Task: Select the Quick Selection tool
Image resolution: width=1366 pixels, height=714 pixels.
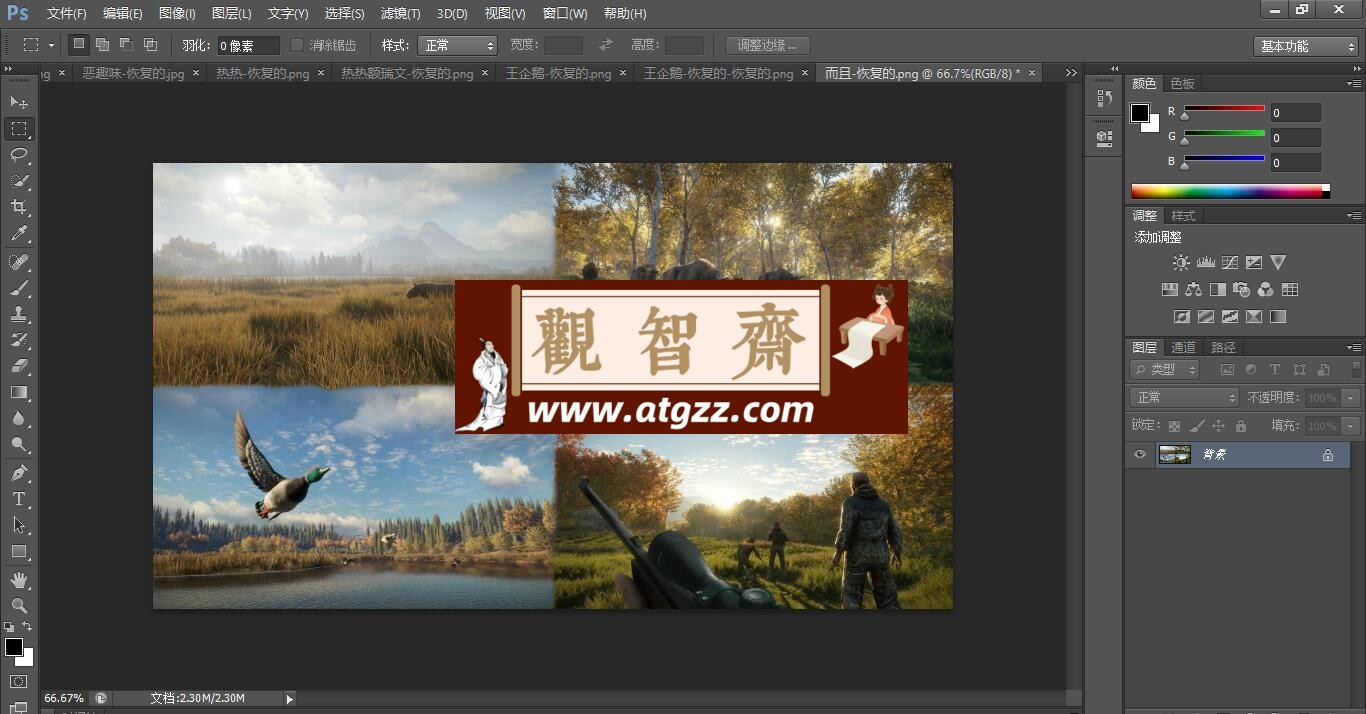Action: (x=19, y=180)
